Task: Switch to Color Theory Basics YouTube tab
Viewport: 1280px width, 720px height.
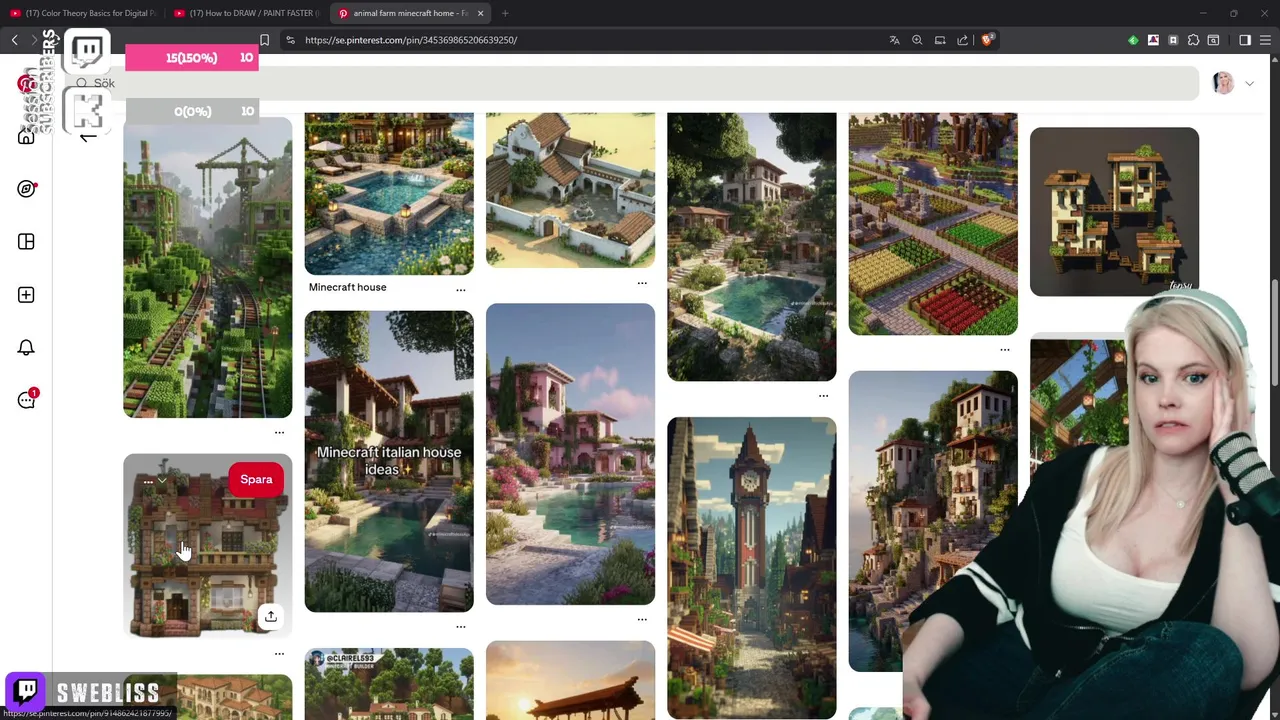Action: click(x=83, y=13)
